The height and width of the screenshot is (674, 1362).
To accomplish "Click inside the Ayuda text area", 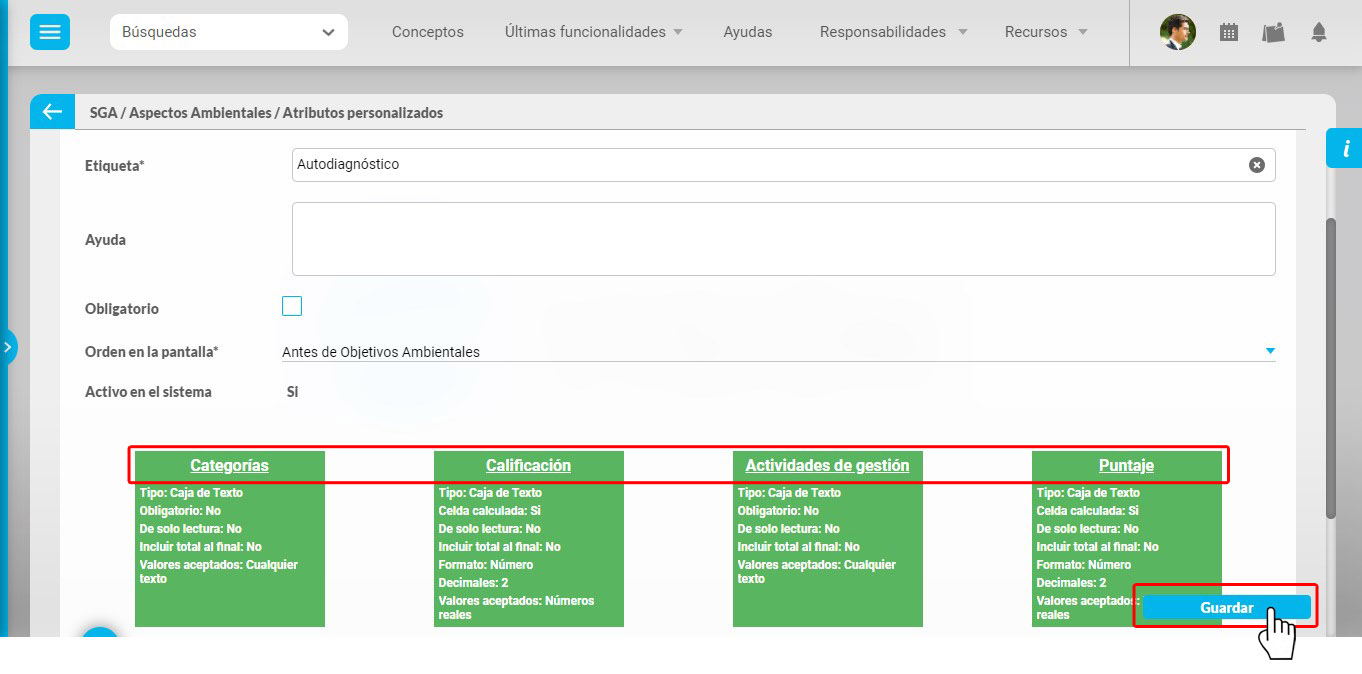I will tap(784, 239).
